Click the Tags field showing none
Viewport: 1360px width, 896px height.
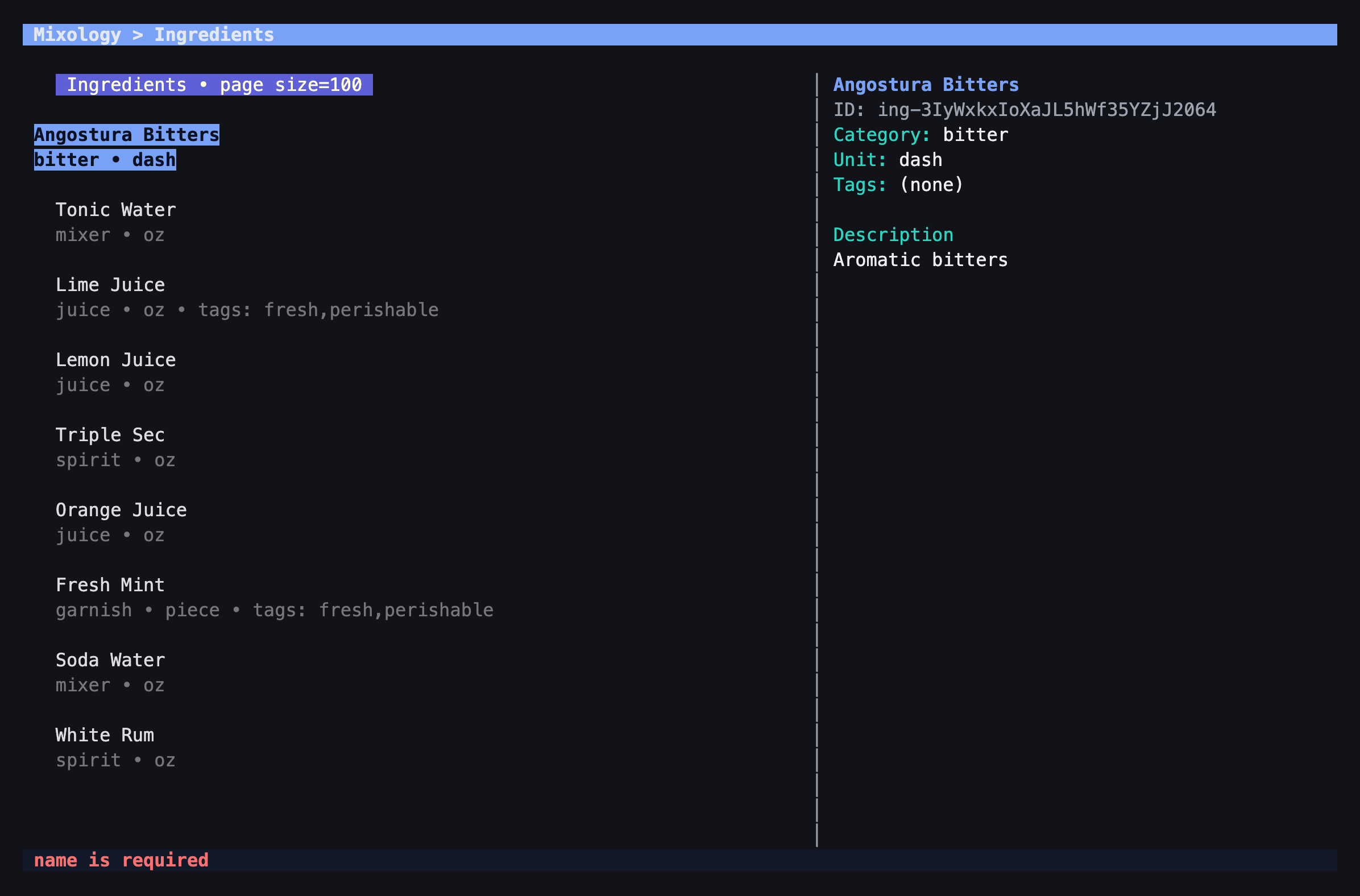(898, 185)
